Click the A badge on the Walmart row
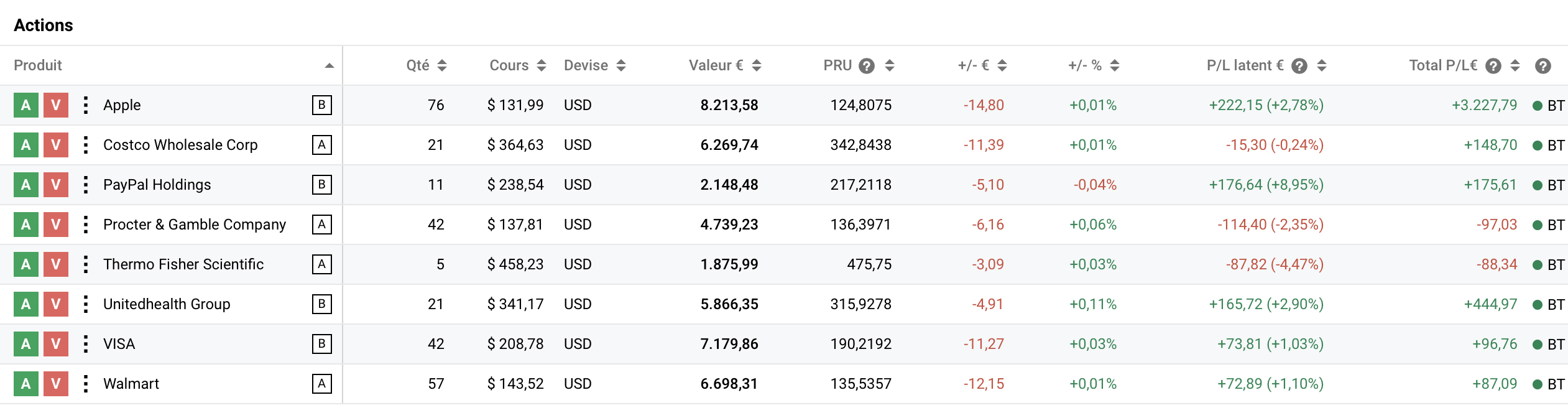 [321, 384]
